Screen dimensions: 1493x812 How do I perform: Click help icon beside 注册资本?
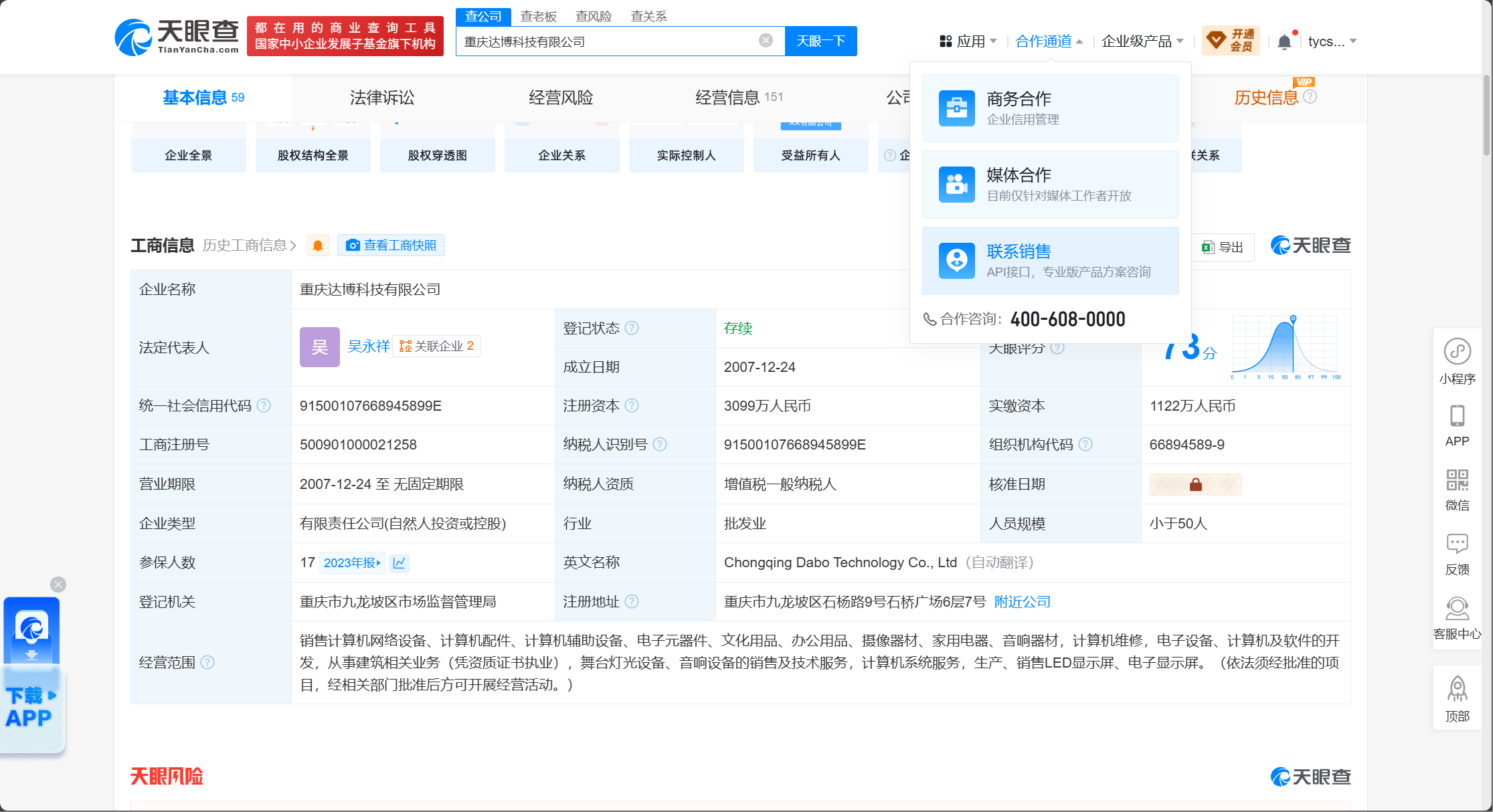[632, 405]
